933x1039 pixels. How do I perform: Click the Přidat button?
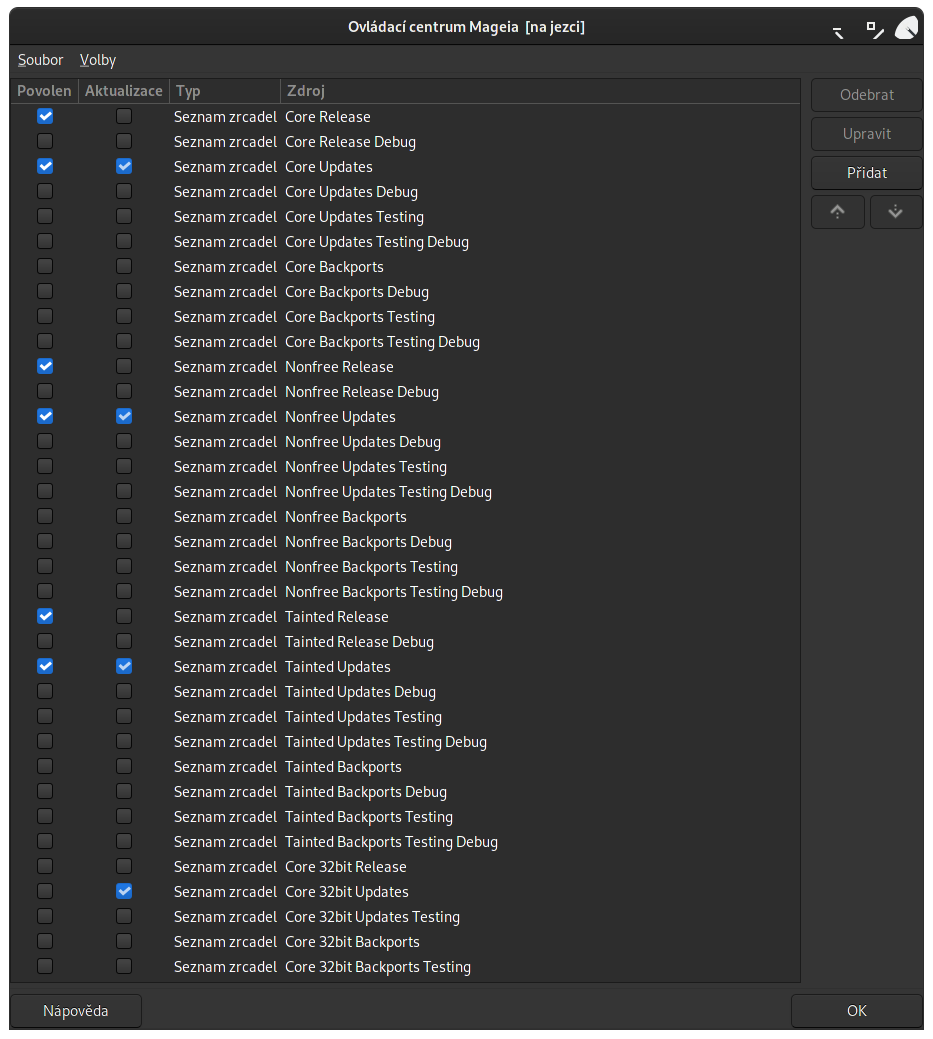[x=867, y=173]
